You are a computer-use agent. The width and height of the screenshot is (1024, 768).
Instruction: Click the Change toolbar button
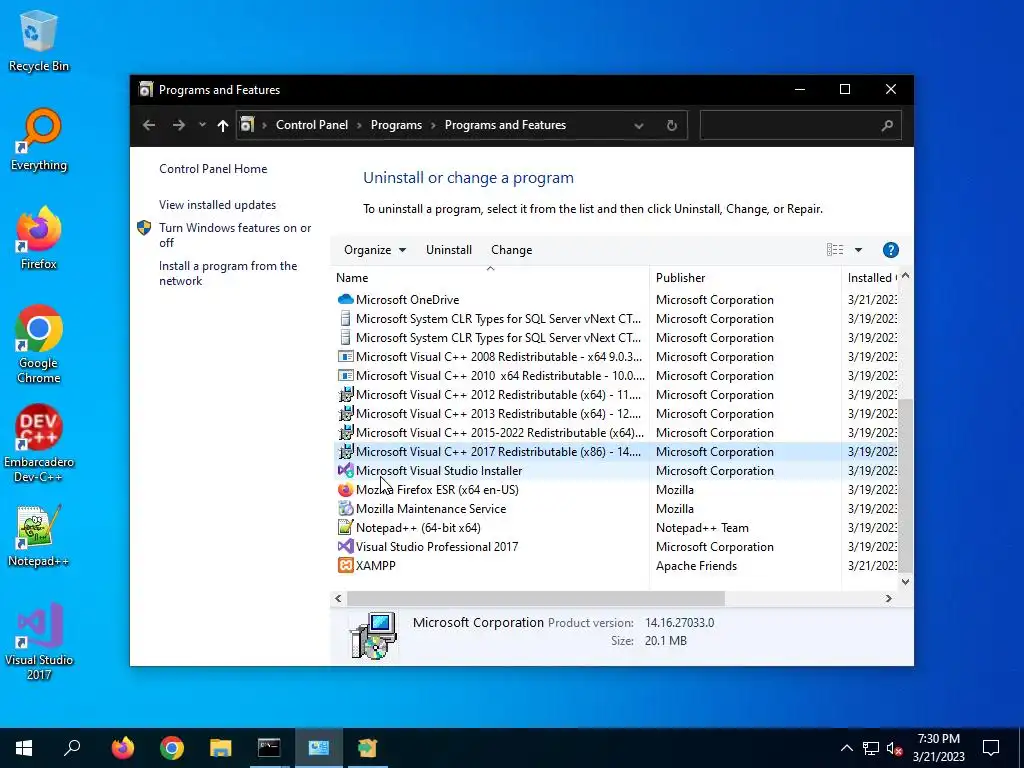511,250
